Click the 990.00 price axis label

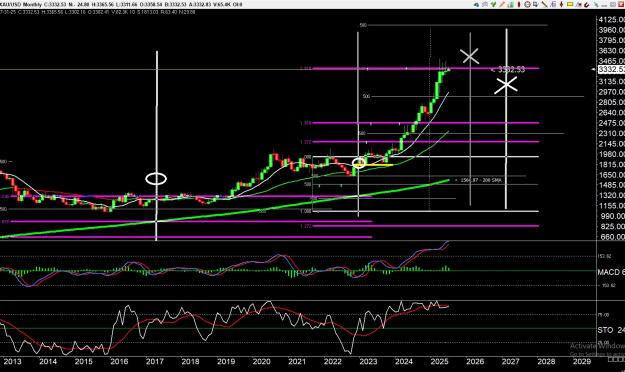pos(611,216)
